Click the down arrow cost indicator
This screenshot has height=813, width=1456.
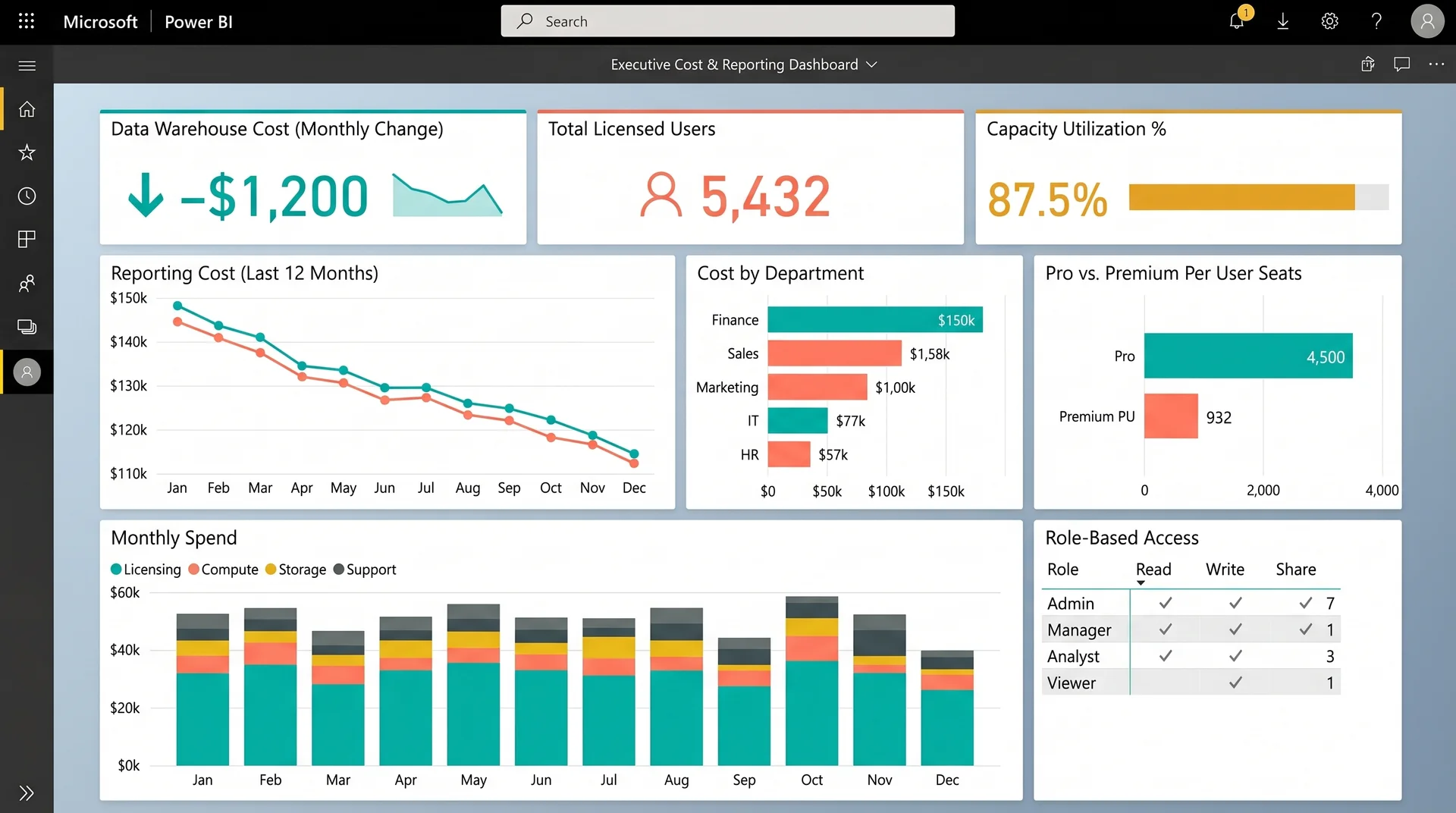pos(146,195)
